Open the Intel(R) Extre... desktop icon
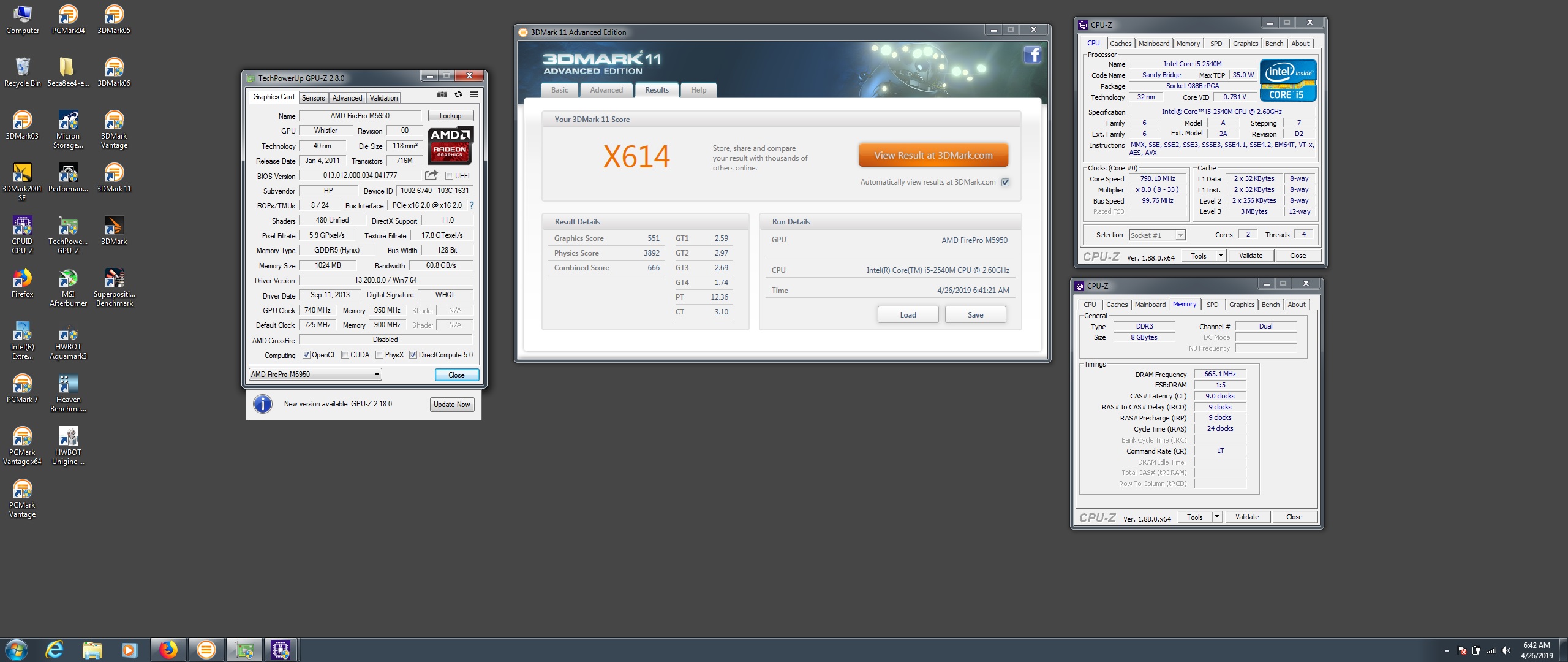This screenshot has height=662, width=1568. click(x=22, y=340)
